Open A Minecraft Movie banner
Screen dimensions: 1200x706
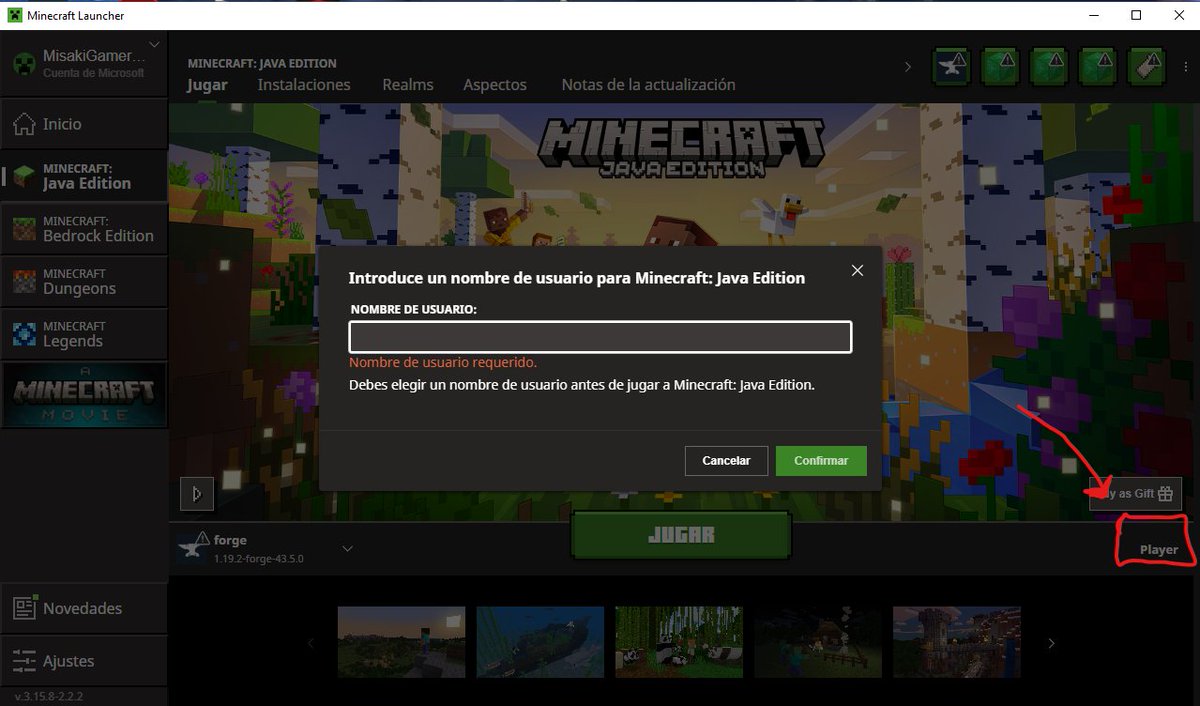point(84,395)
